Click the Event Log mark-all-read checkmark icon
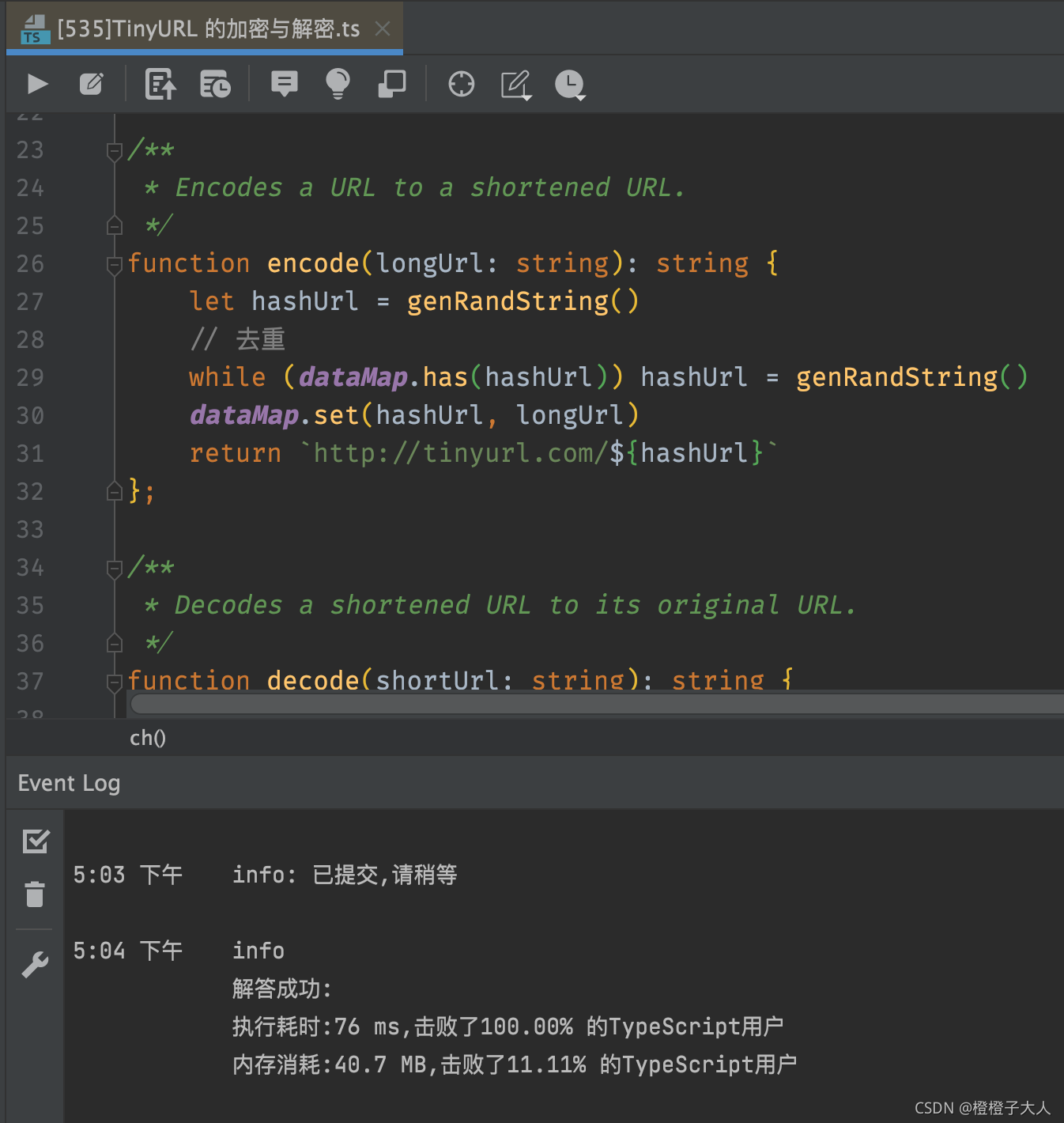Image resolution: width=1064 pixels, height=1123 pixels. [36, 841]
